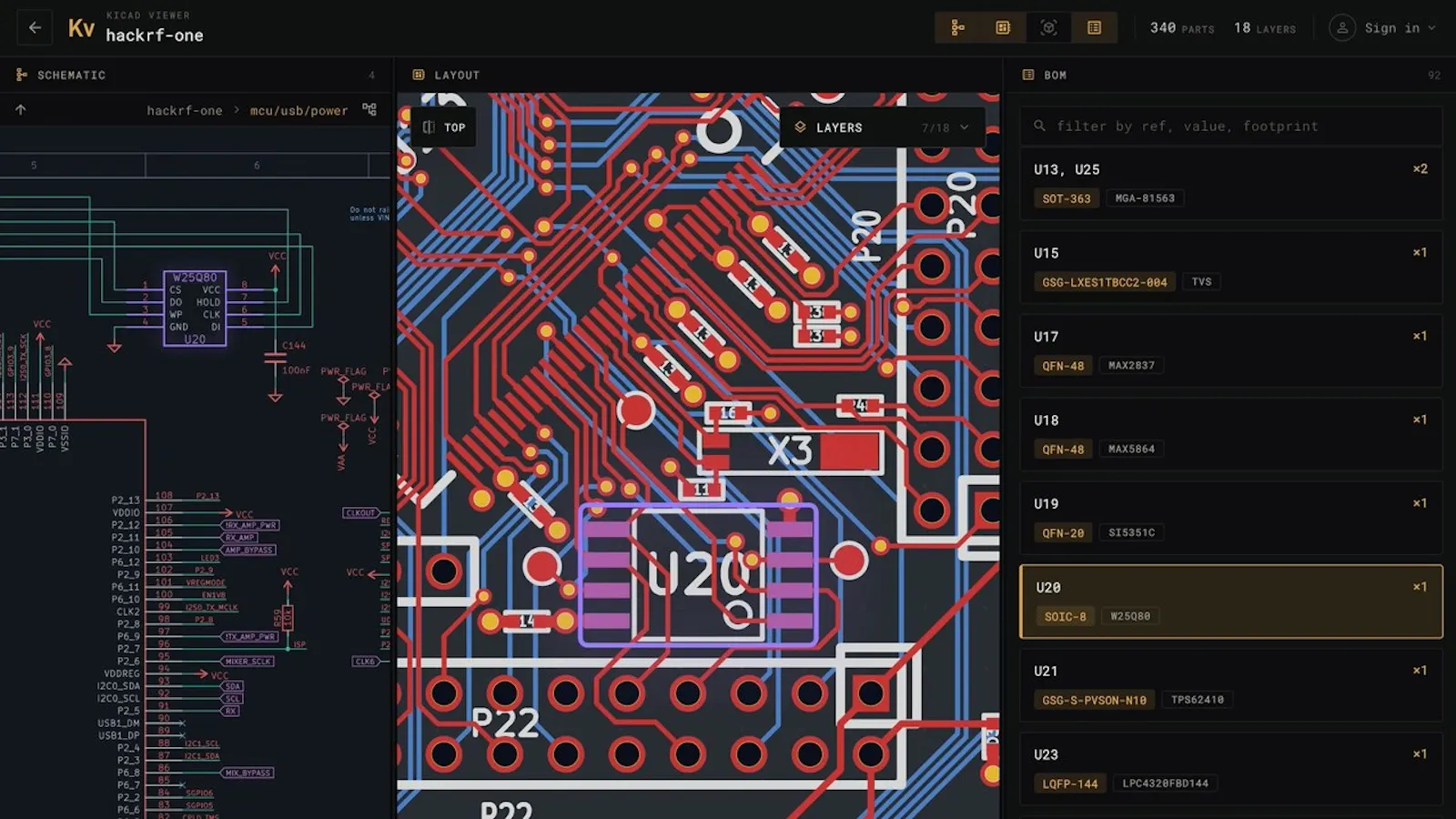Click the BOM panel header icon

pos(1028,75)
